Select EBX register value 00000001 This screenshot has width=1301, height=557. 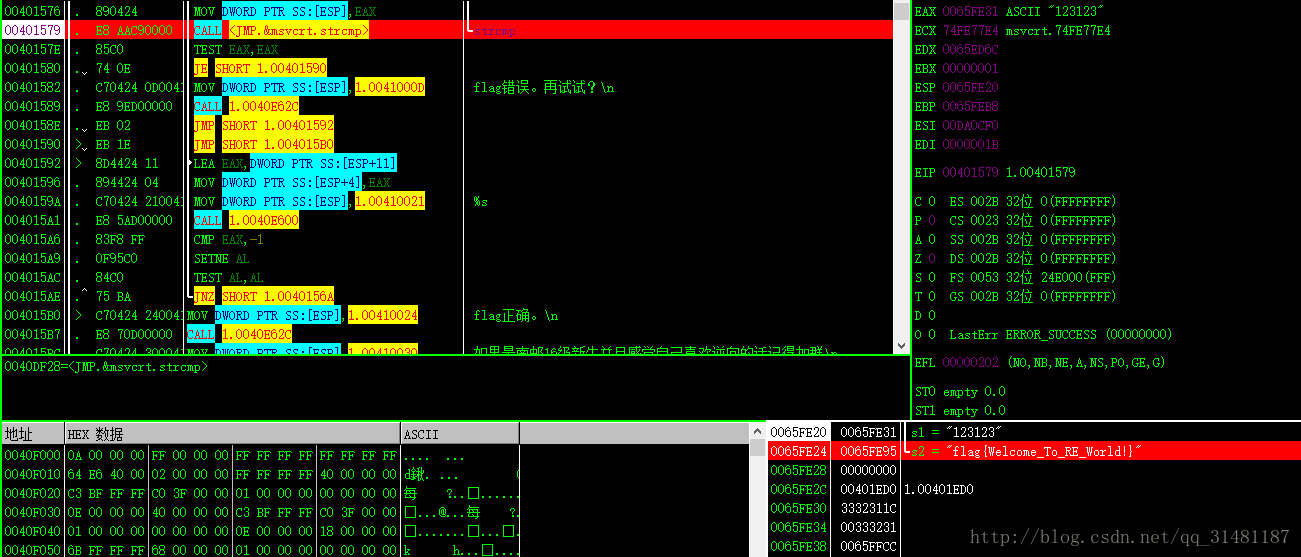click(x=971, y=69)
